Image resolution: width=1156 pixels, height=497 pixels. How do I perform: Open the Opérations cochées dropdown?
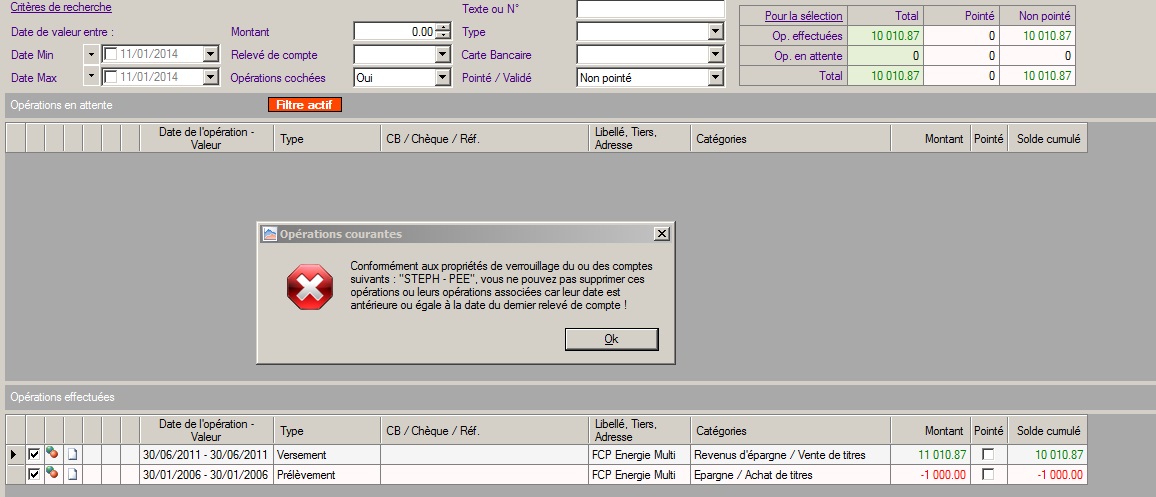[x=442, y=77]
